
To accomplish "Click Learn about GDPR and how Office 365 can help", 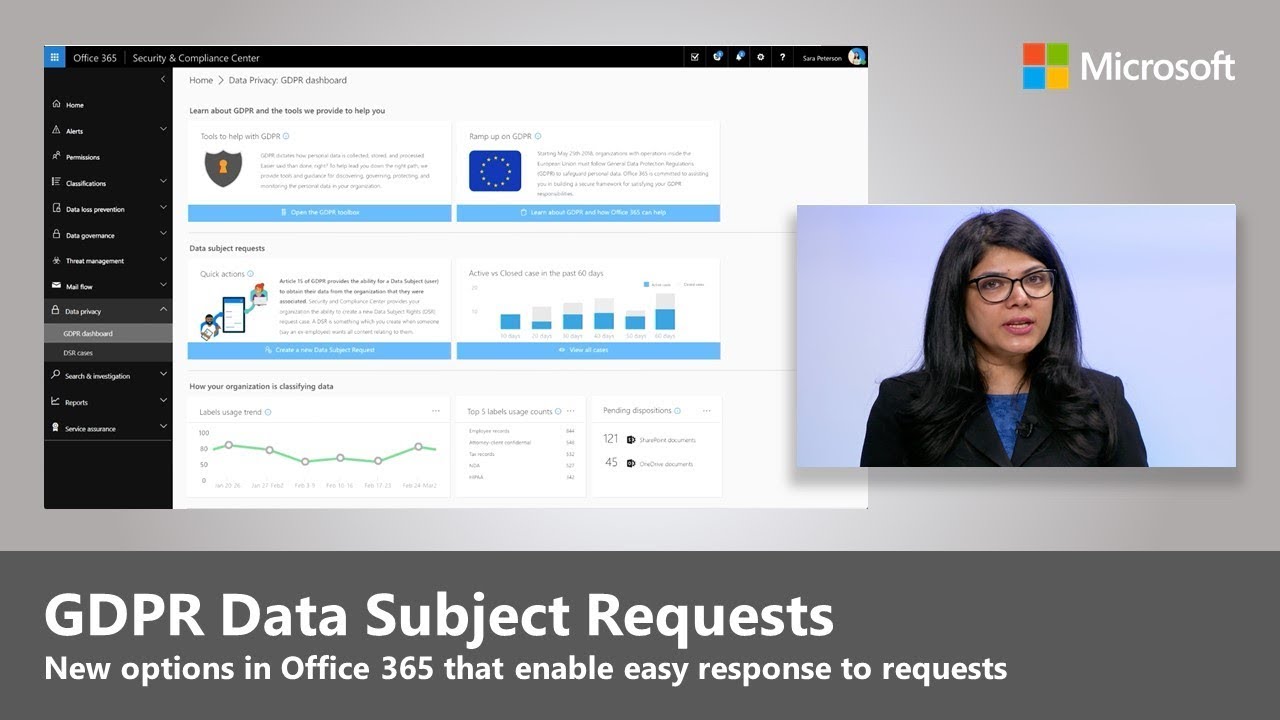I will 588,213.
